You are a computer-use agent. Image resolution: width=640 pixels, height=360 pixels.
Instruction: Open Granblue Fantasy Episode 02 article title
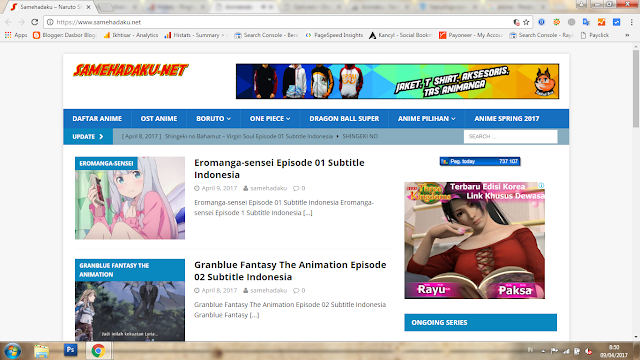[290, 271]
